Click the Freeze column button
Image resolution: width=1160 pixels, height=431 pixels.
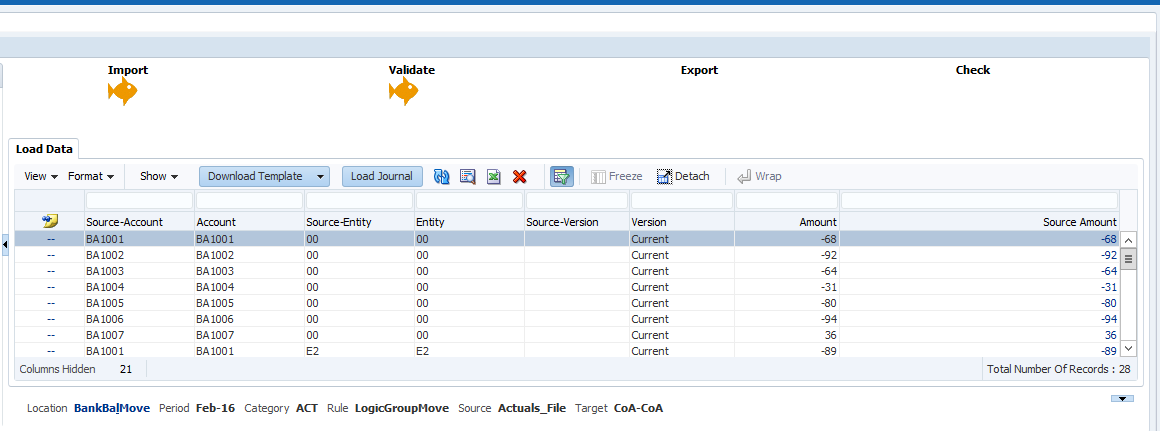(x=616, y=176)
